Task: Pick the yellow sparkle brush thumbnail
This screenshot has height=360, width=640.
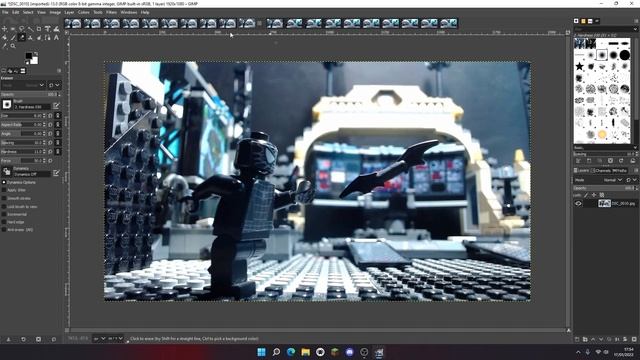Action: pyautogui.click(x=602, y=134)
